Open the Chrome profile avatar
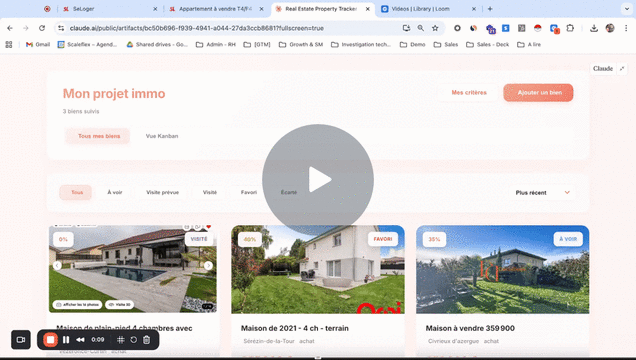Viewport: 636px width, 360px height. [610, 28]
